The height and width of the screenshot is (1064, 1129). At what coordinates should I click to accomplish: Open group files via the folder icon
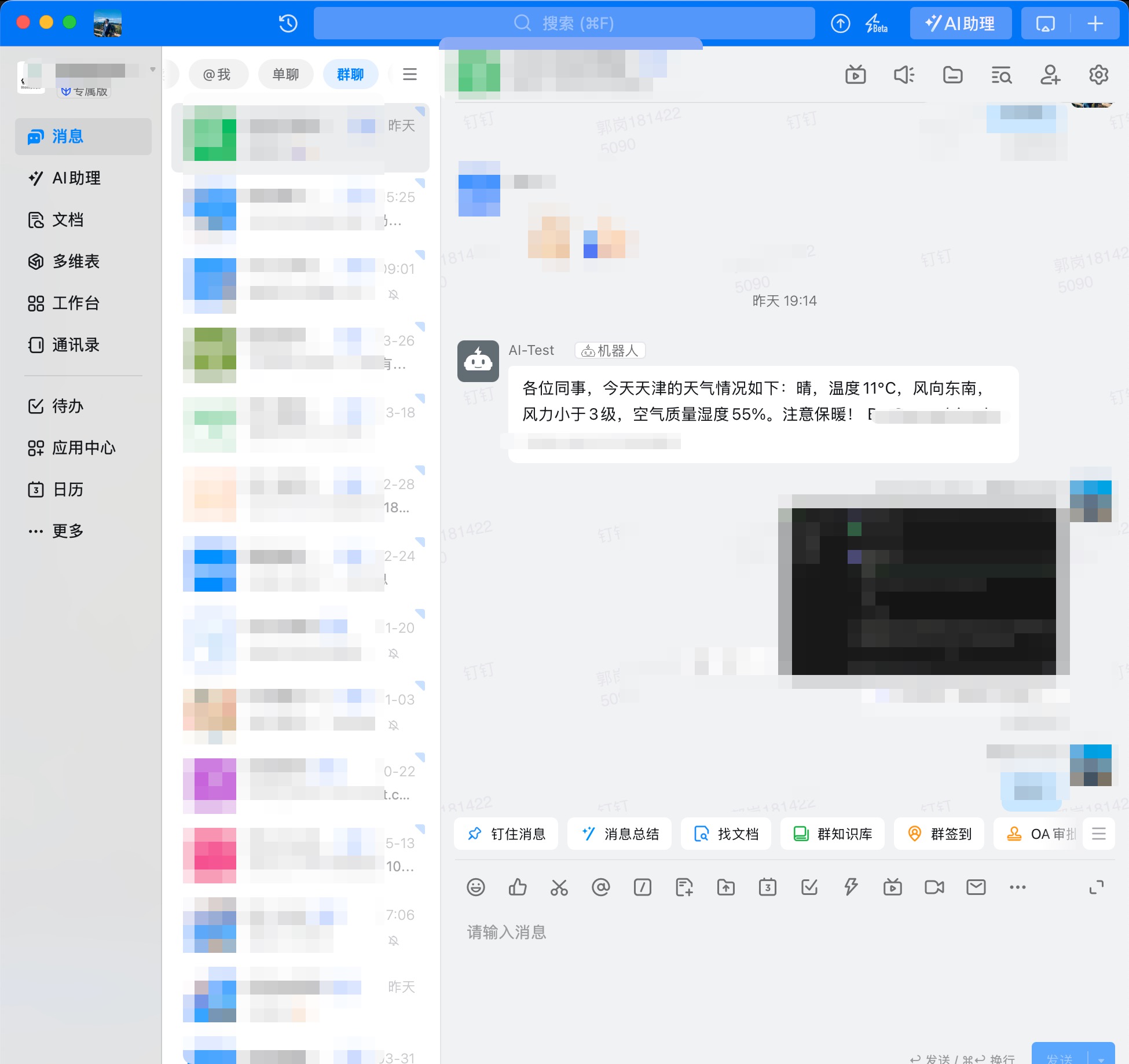(x=953, y=74)
